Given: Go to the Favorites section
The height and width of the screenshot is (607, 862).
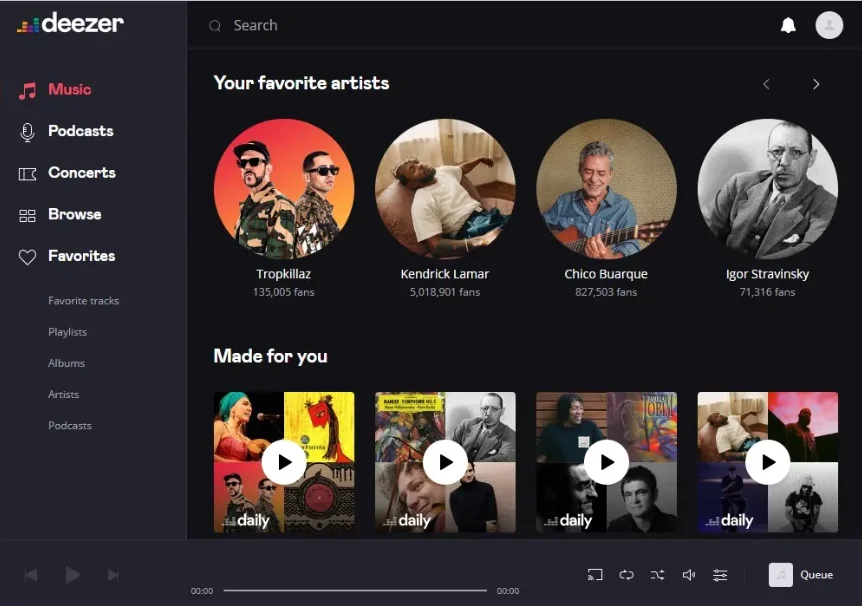Looking at the screenshot, I should click(81, 256).
